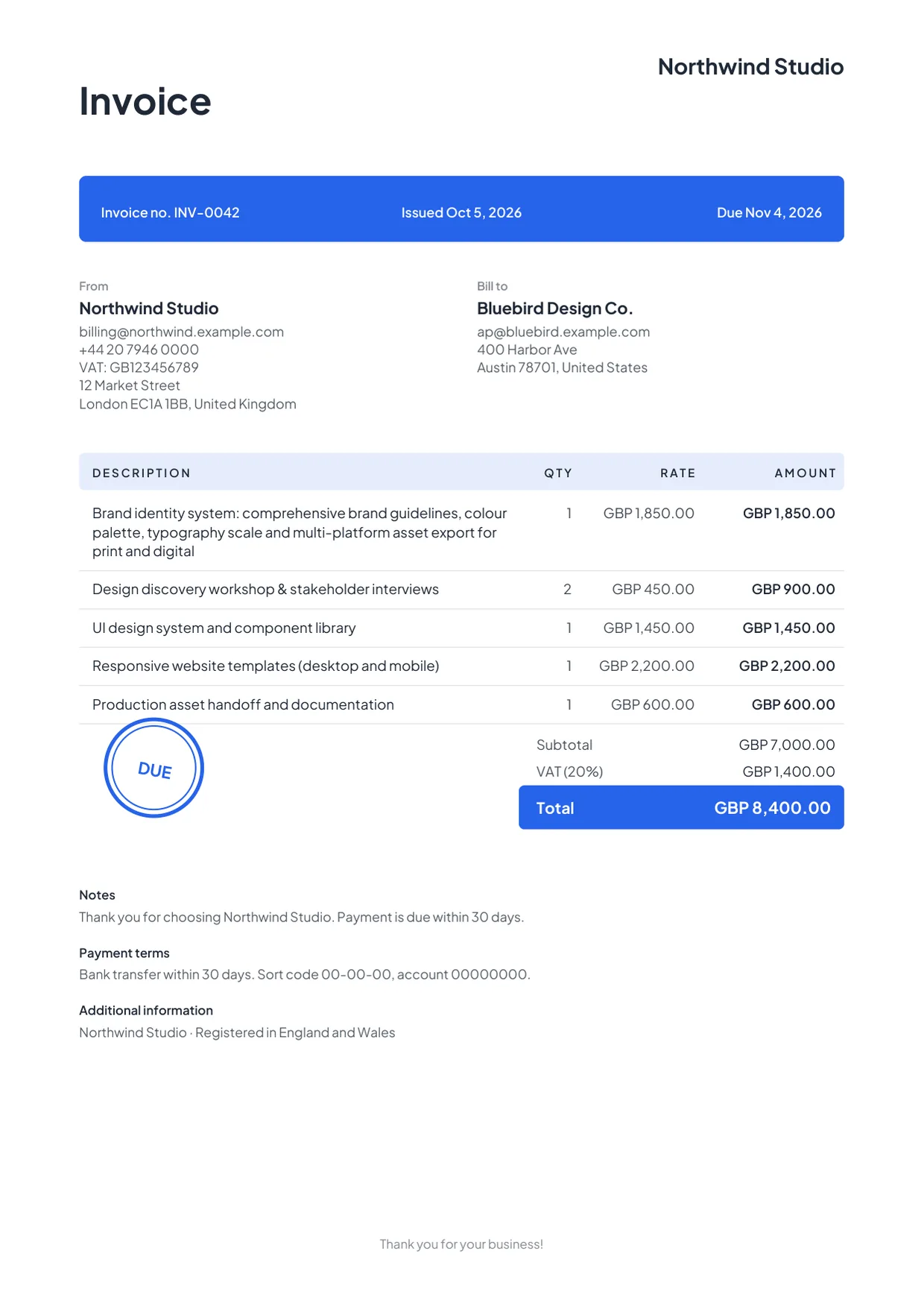Click the AMOUNT column header
The image size is (924, 1306).
point(805,473)
